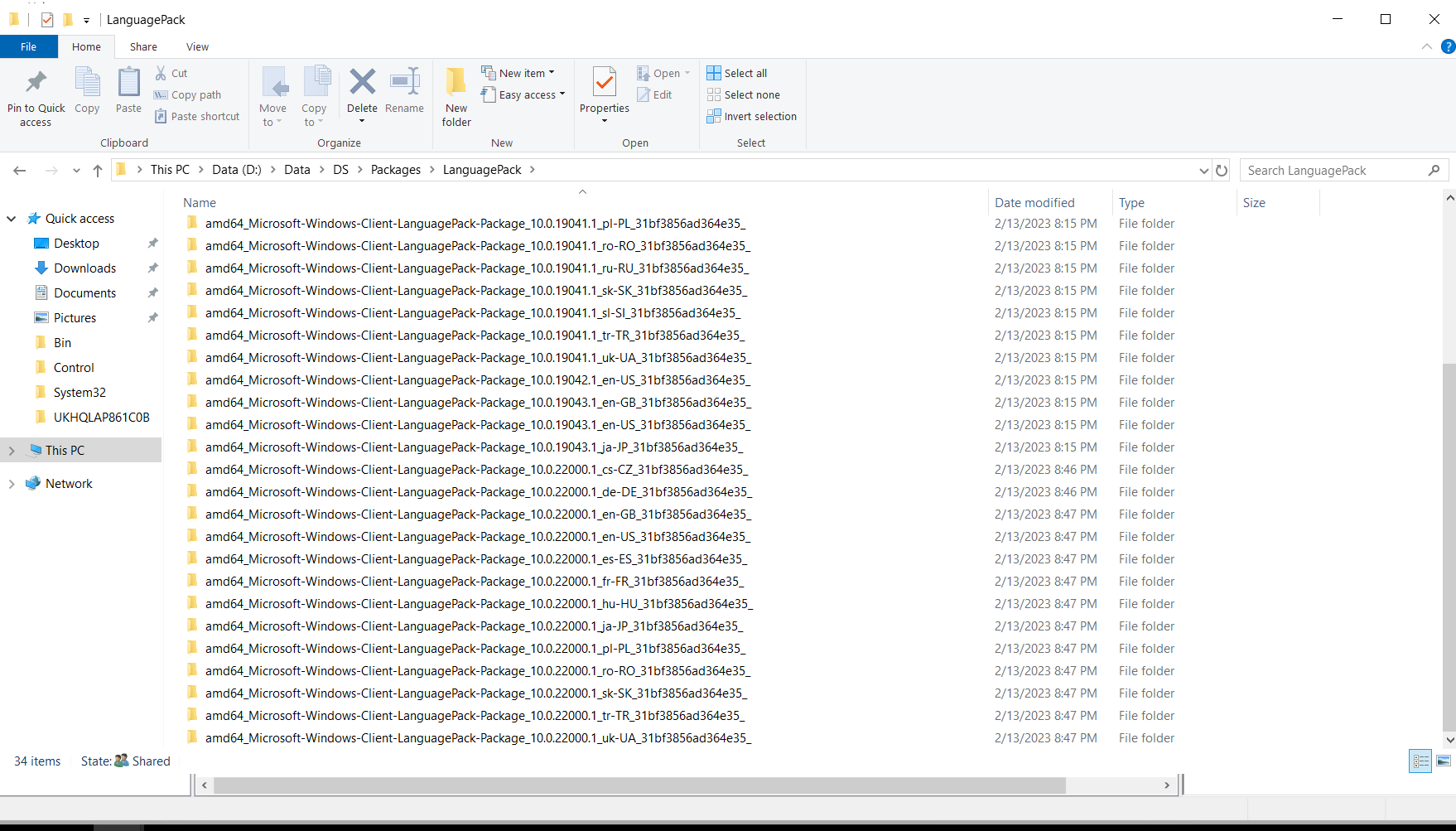Click the horizontal scrollbar thumb
The image size is (1456, 831).
pos(639,785)
